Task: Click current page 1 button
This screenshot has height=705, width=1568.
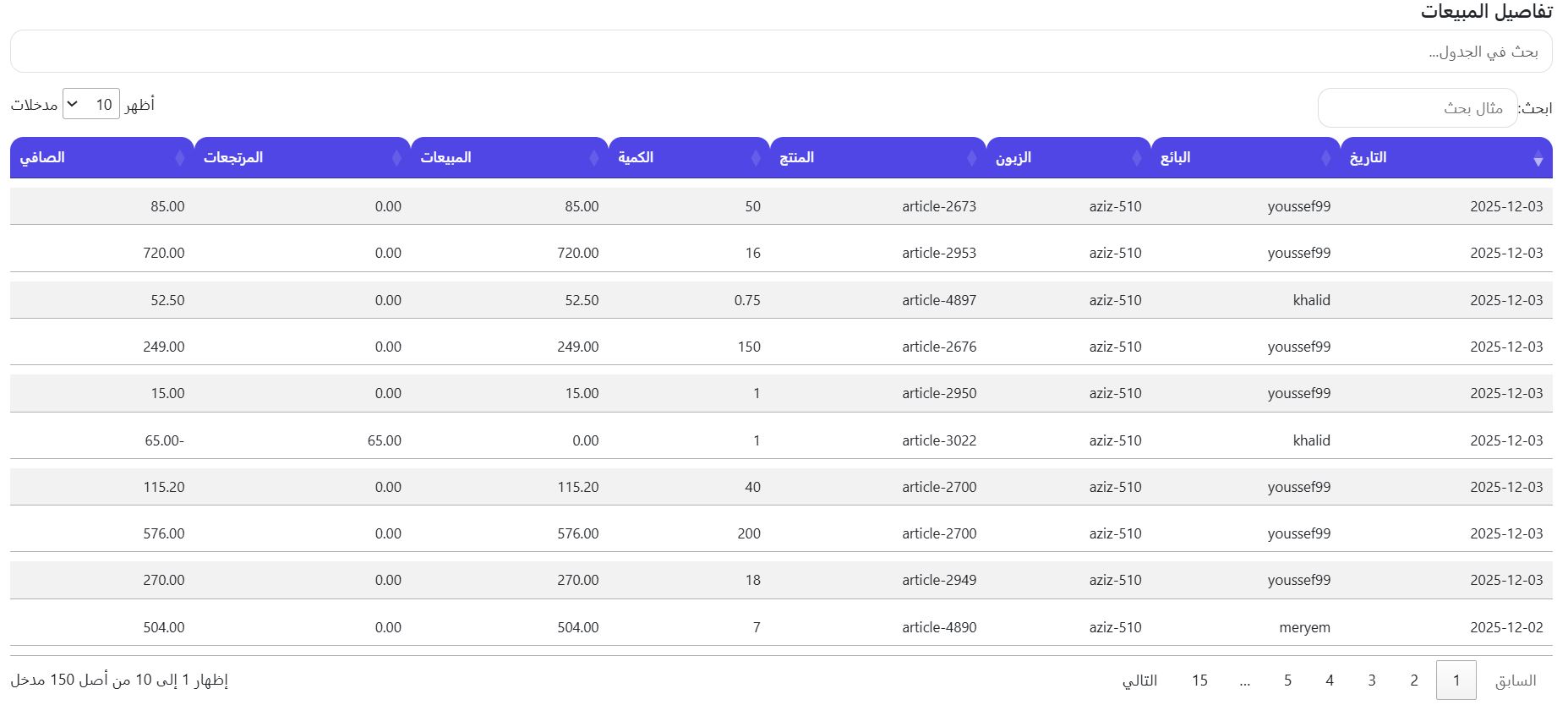Action: [x=1456, y=680]
